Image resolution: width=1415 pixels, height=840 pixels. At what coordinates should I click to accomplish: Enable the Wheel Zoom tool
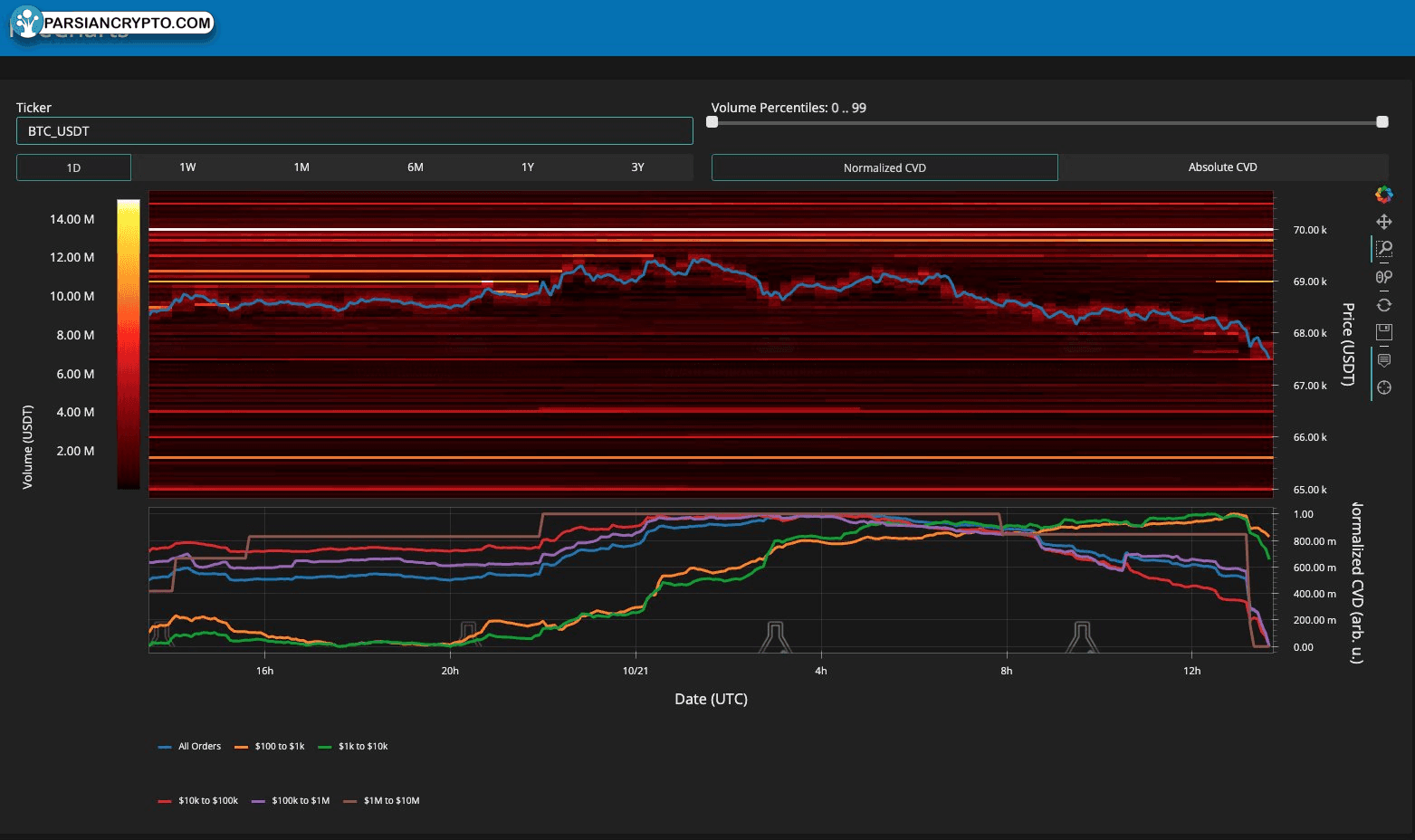click(1383, 277)
